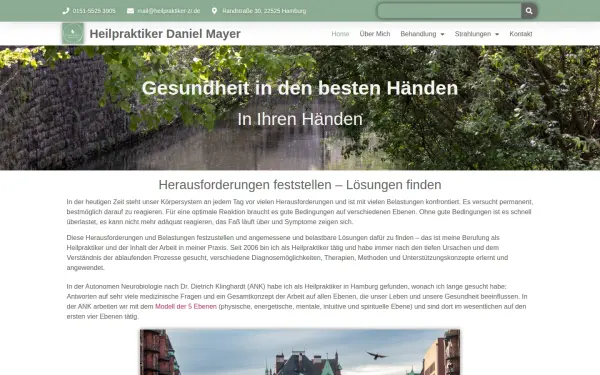Expand the Strahlungen dropdown arrow

[x=497, y=34]
